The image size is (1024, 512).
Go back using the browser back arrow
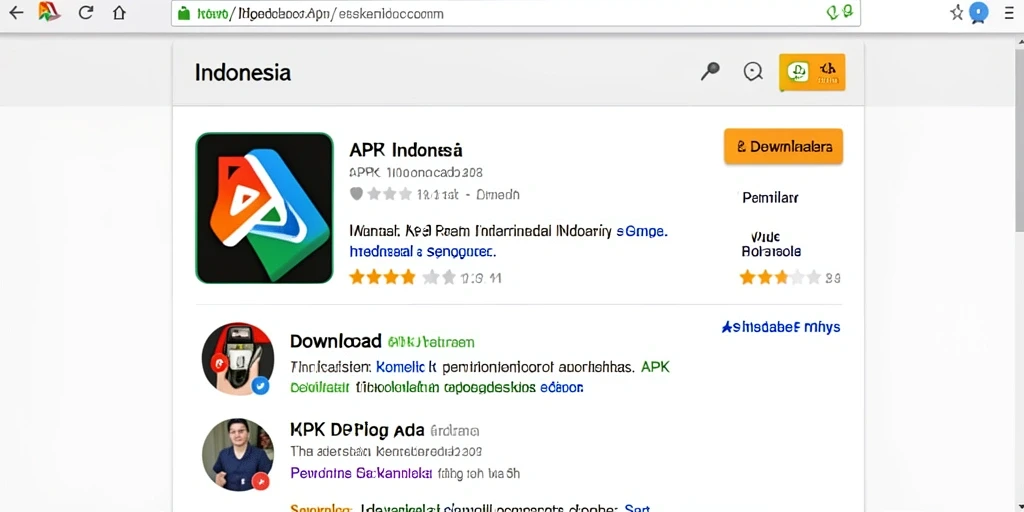(x=16, y=12)
